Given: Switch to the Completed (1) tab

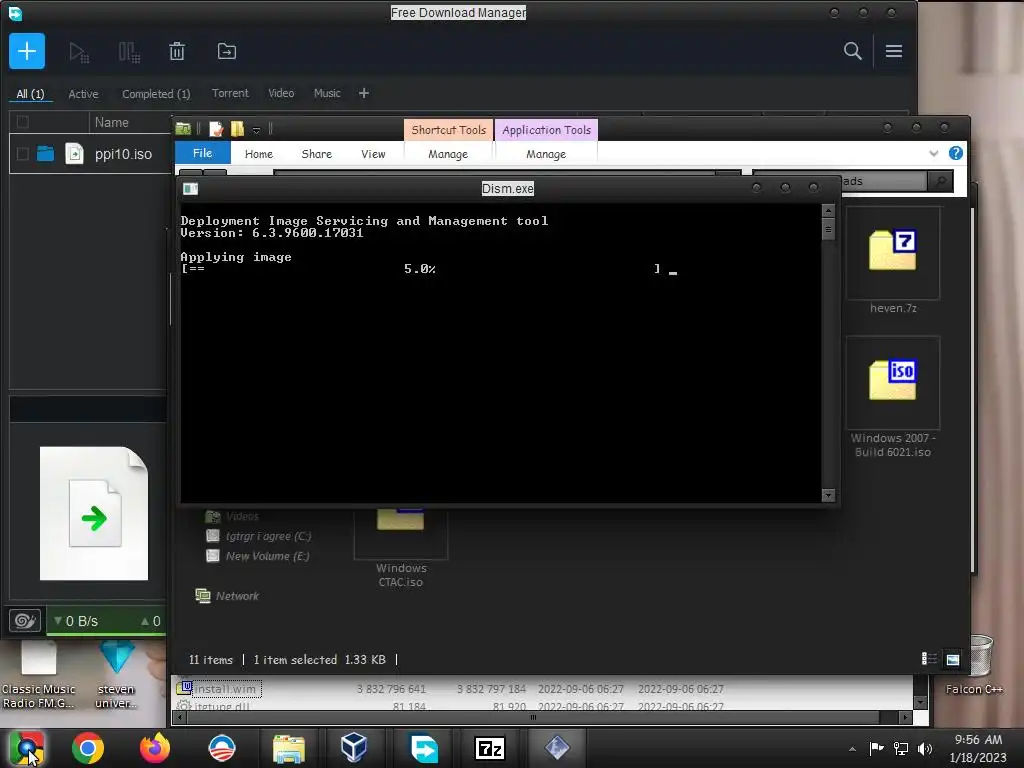Looking at the screenshot, I should point(156,94).
